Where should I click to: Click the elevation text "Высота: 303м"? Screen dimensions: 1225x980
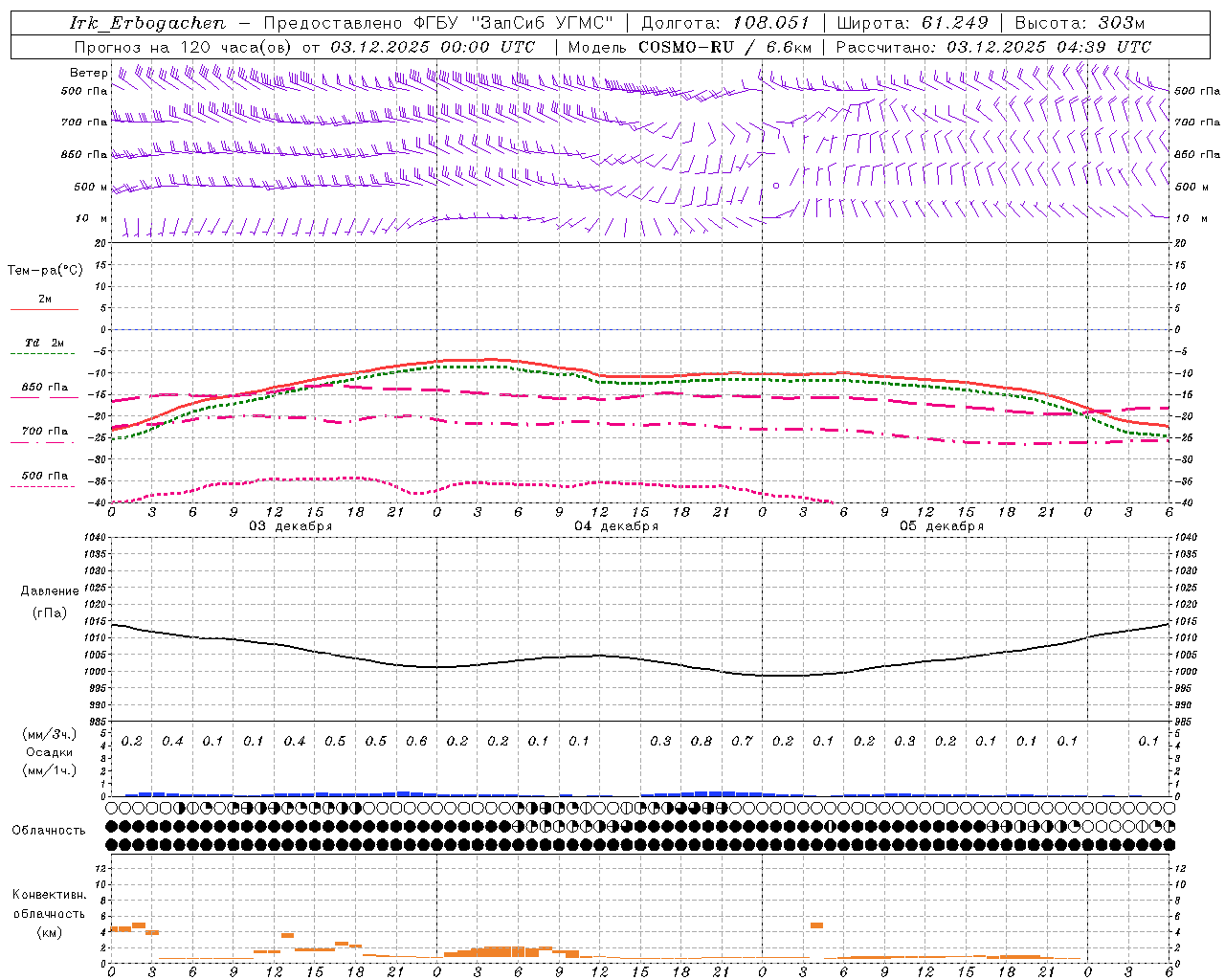click(x=1080, y=23)
